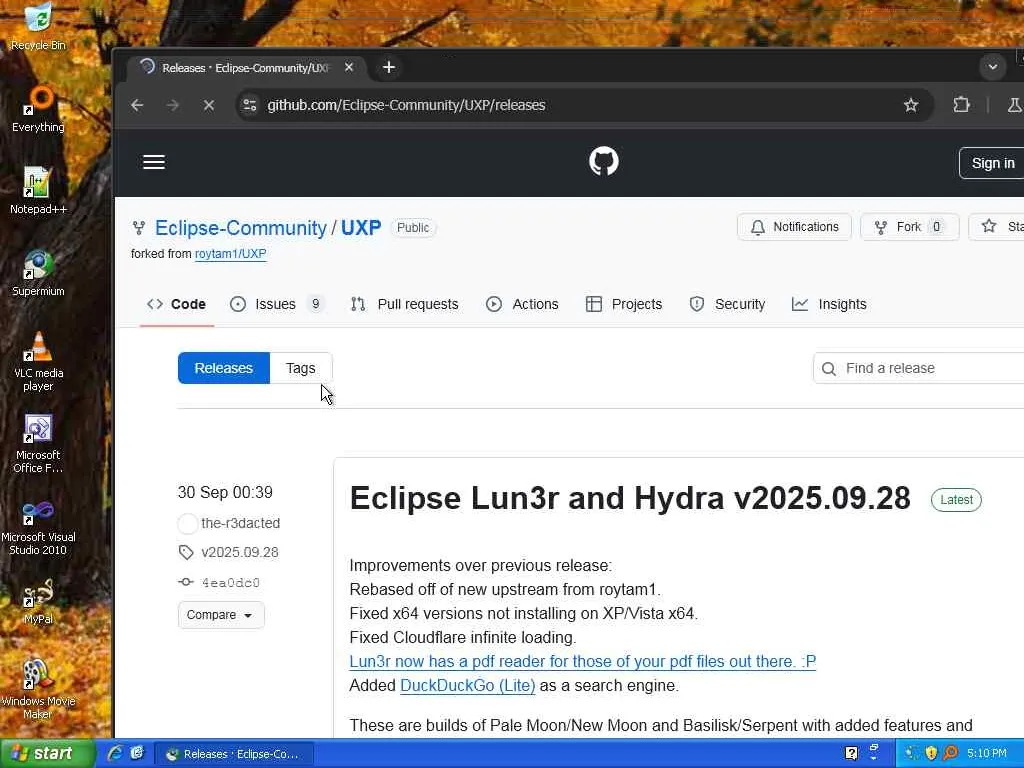Close the Releases browser tab
Screen dimensions: 1024x768
pyautogui.click(x=349, y=67)
